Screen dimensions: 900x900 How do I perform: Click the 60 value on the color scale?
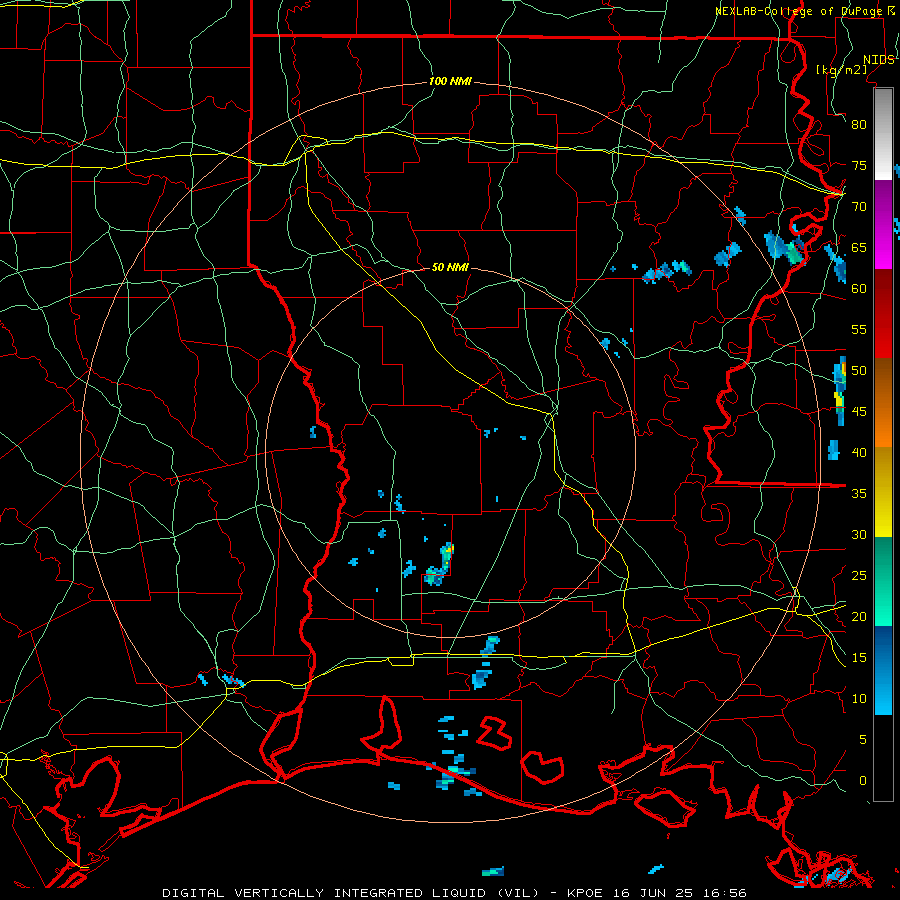pos(859,289)
